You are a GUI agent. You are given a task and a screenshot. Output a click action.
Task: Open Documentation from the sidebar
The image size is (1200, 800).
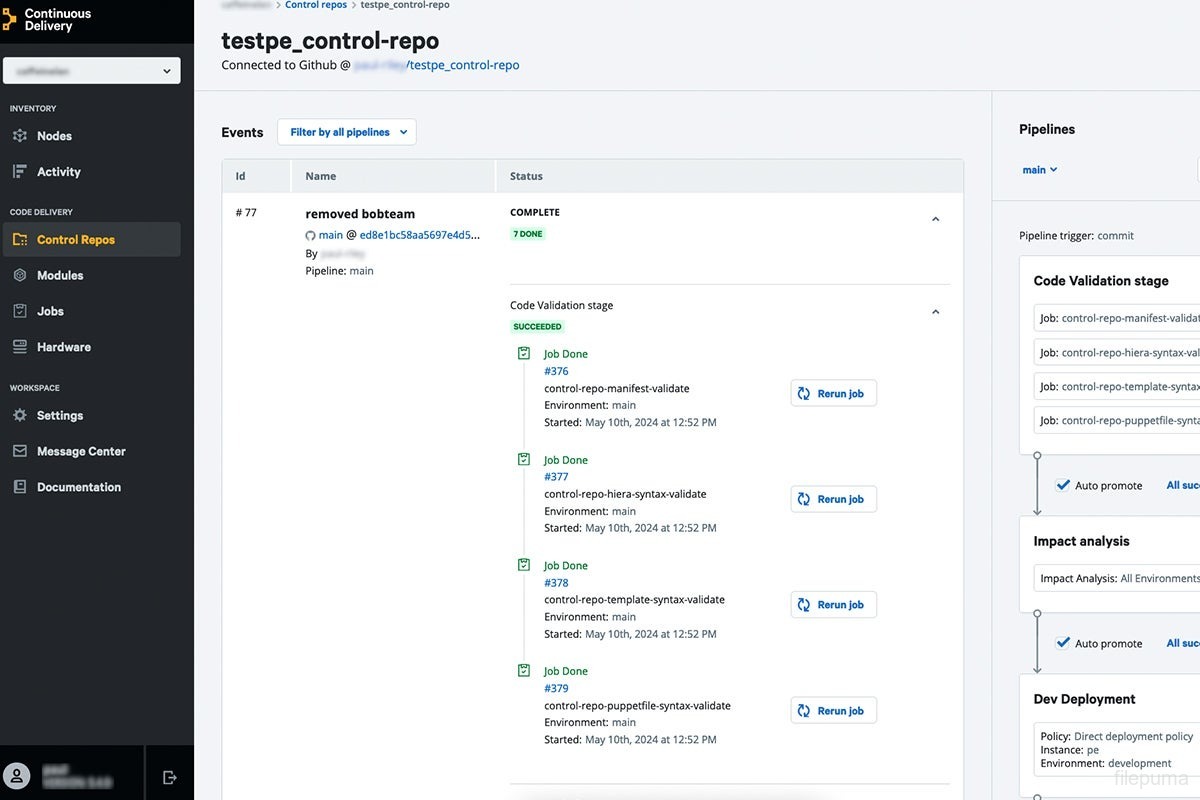pos(78,487)
